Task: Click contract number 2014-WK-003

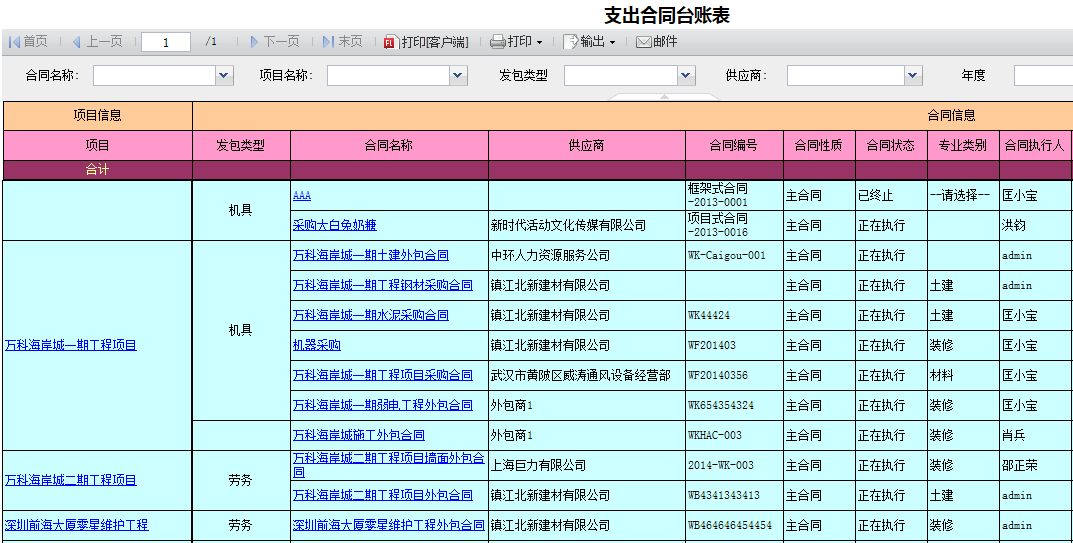Action: [x=721, y=466]
